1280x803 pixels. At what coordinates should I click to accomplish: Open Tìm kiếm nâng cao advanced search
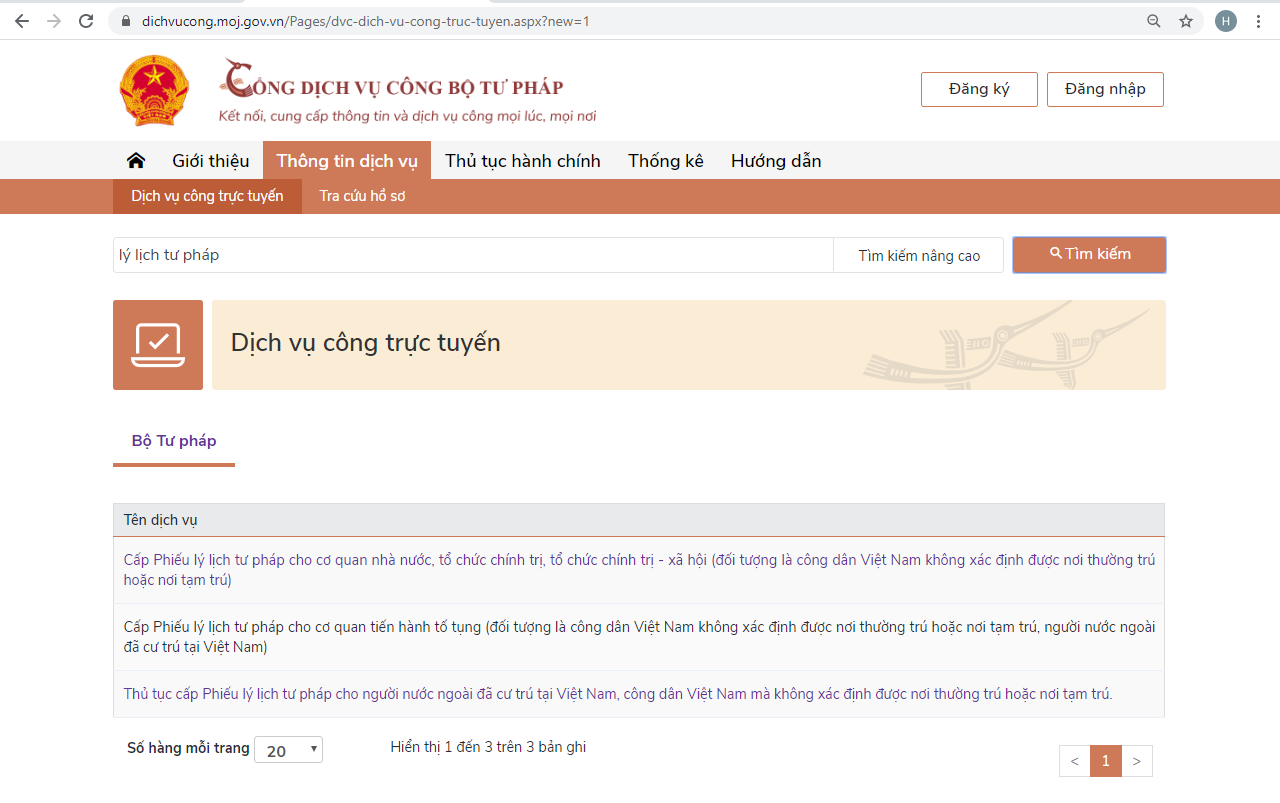coord(918,256)
